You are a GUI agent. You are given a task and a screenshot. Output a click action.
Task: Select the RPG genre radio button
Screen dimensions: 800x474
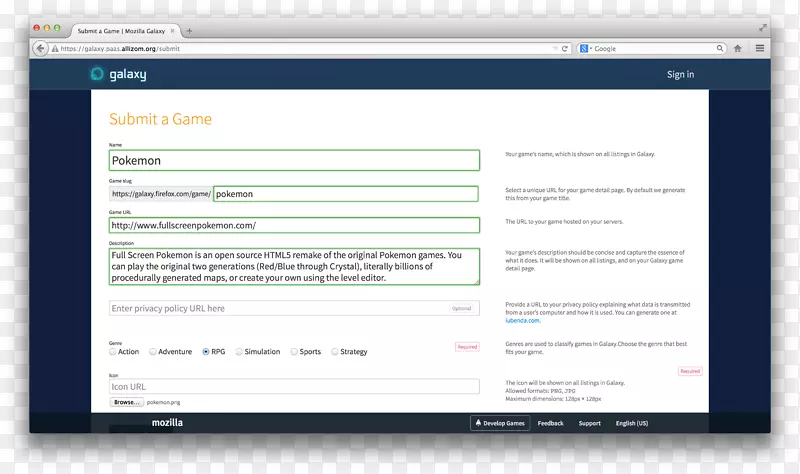(206, 352)
